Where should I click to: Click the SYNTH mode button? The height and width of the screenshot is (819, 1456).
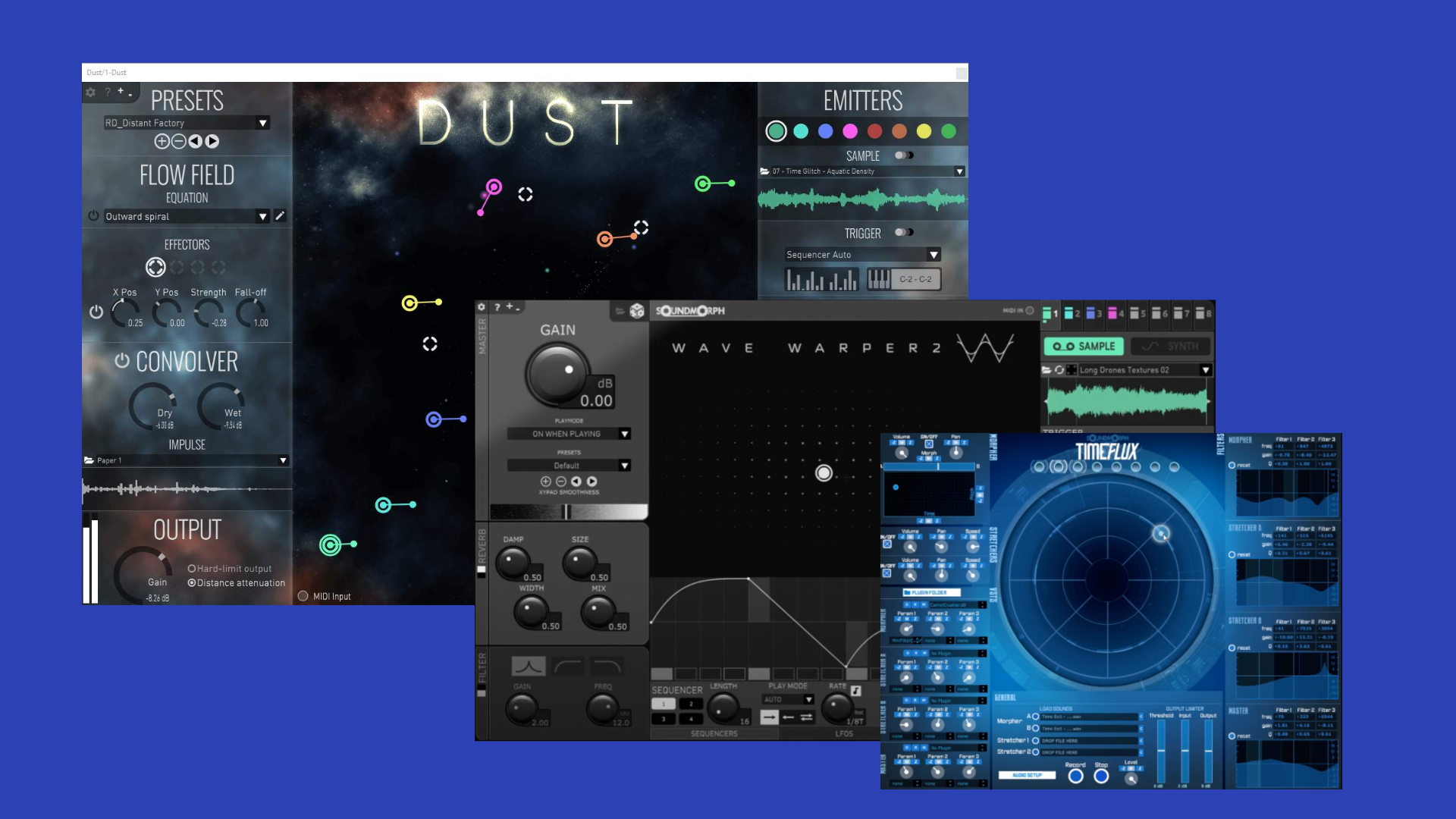pos(1170,347)
